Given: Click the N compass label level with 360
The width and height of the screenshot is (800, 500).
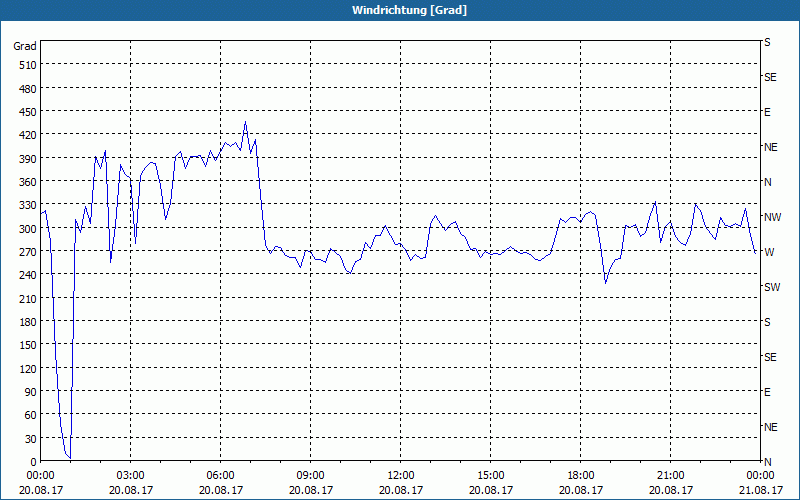Looking at the screenshot, I should click(x=767, y=182).
